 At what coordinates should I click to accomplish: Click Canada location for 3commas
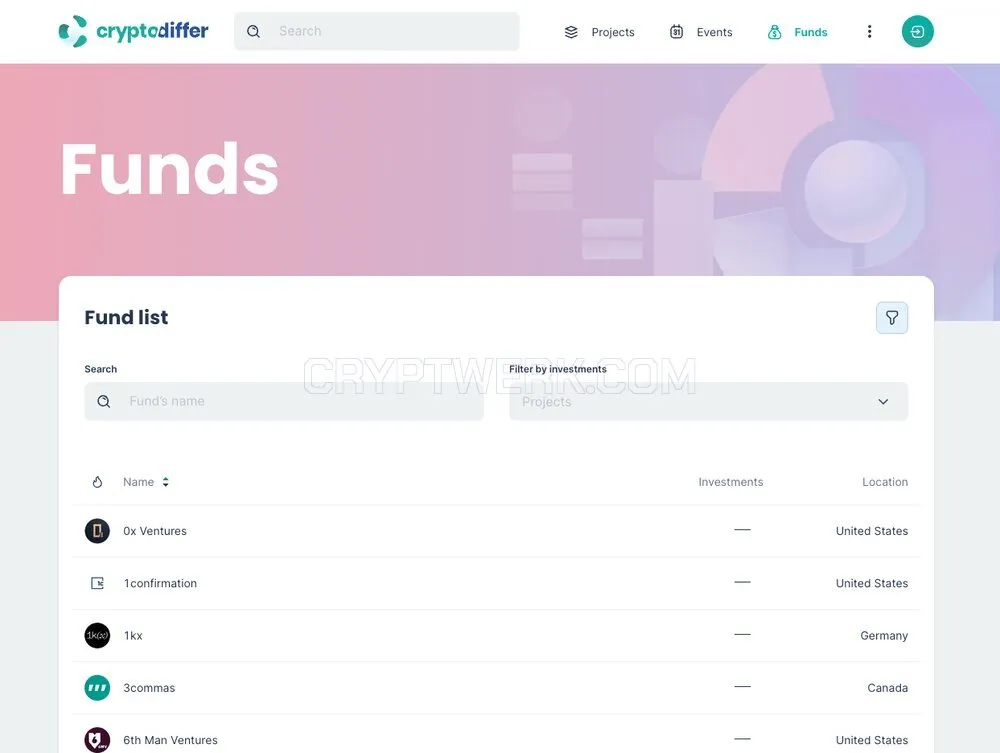(x=888, y=688)
